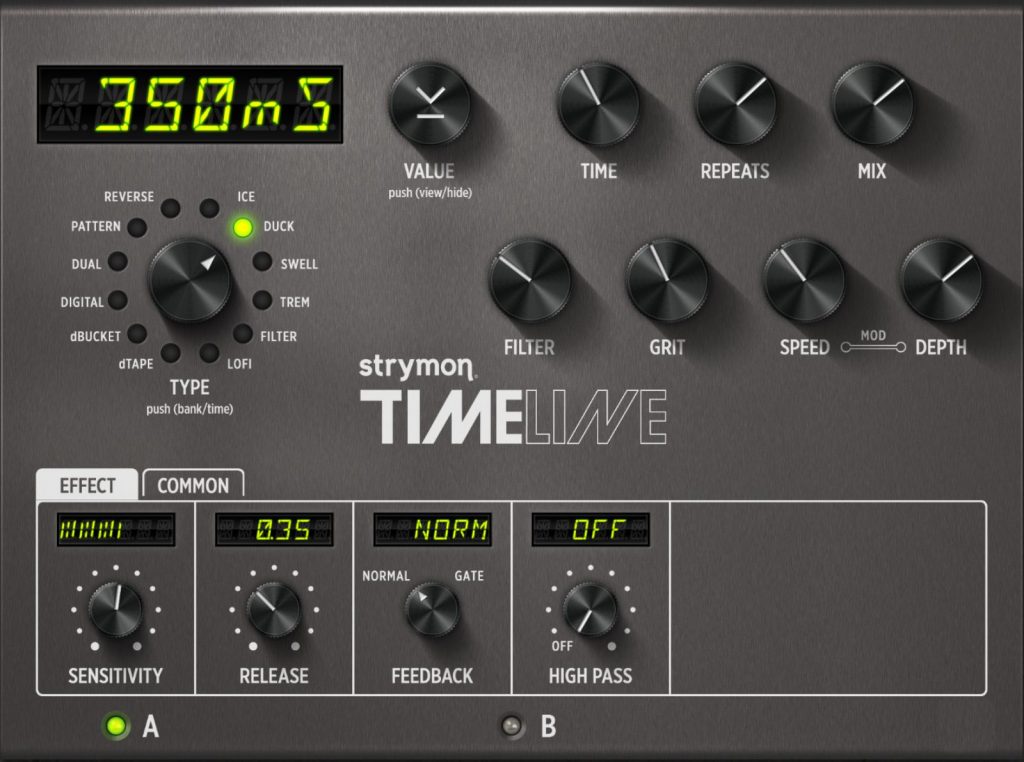Click the RELEASE knob
1024x762 pixels.
[x=274, y=609]
